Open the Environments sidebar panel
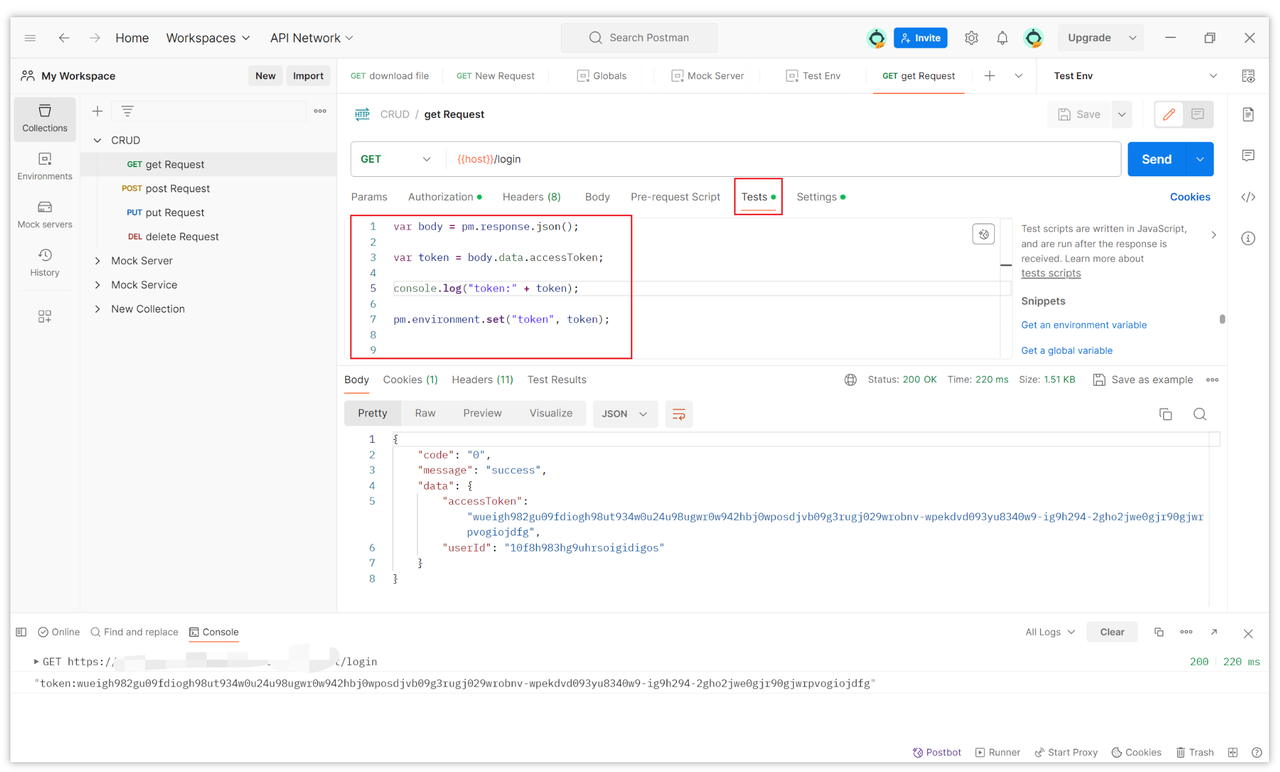The image size is (1280, 772). point(45,166)
